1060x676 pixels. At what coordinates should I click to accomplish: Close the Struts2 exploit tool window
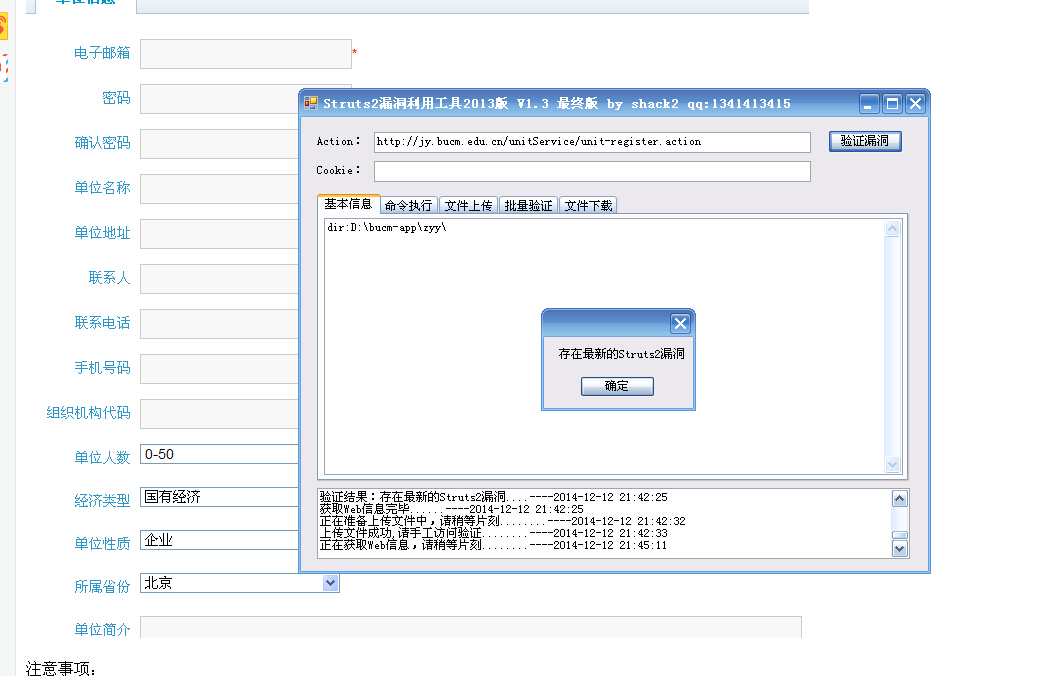(915, 103)
